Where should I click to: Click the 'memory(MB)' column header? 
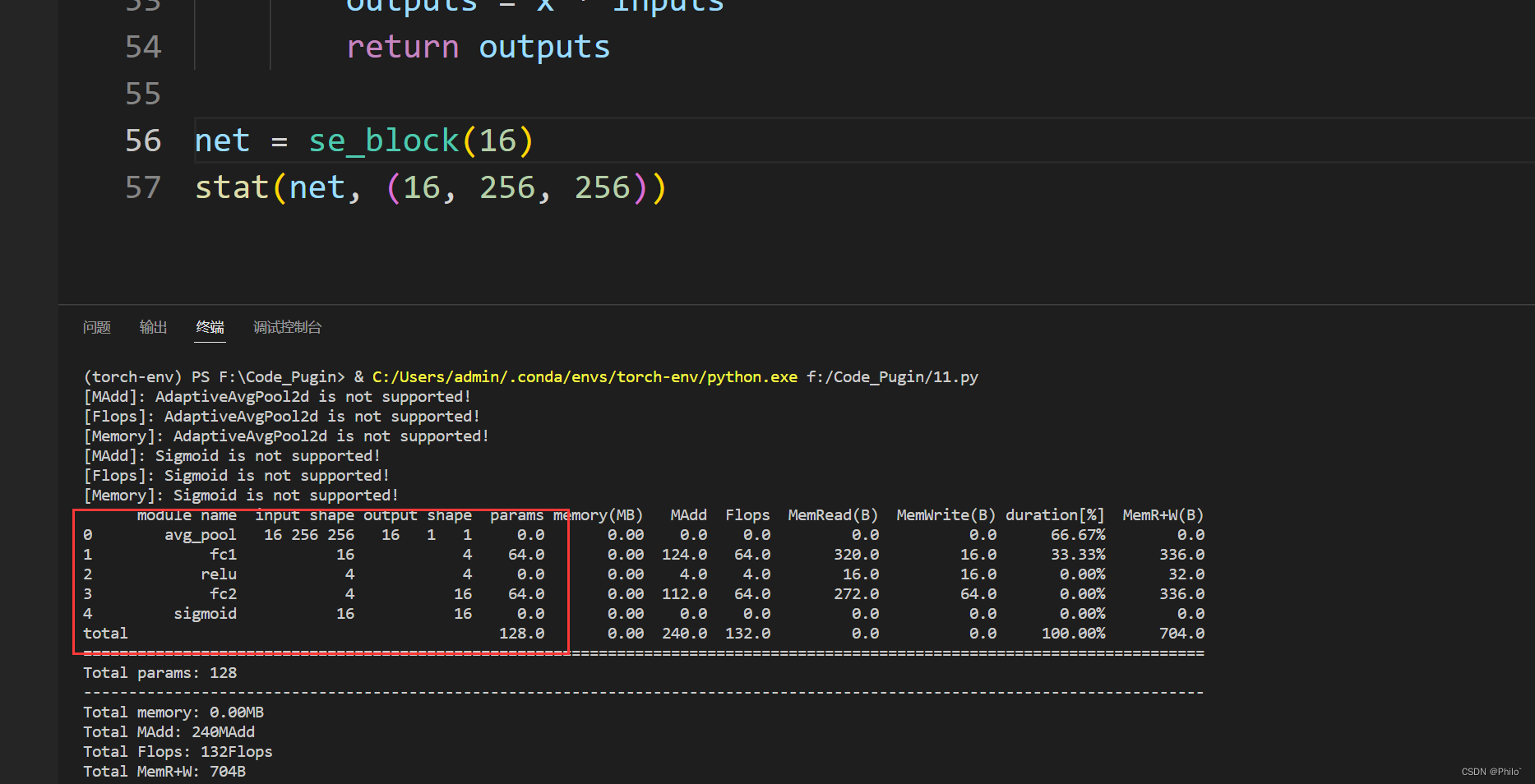pyautogui.click(x=599, y=515)
